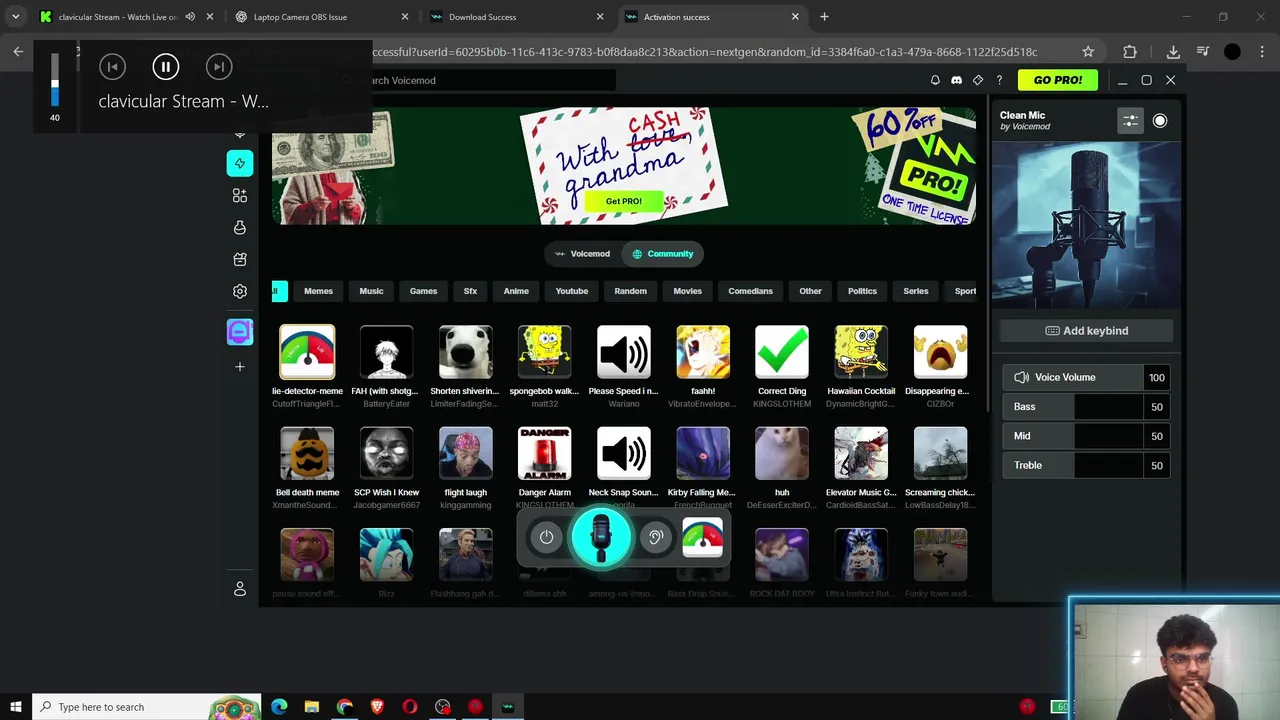This screenshot has width=1280, height=720.
Task: Select the Games category
Action: coord(423,291)
